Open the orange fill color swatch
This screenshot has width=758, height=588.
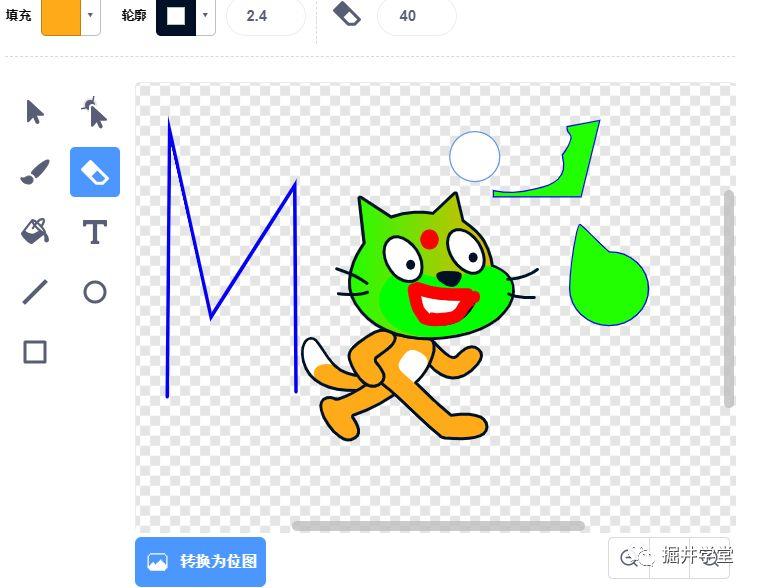[61, 17]
